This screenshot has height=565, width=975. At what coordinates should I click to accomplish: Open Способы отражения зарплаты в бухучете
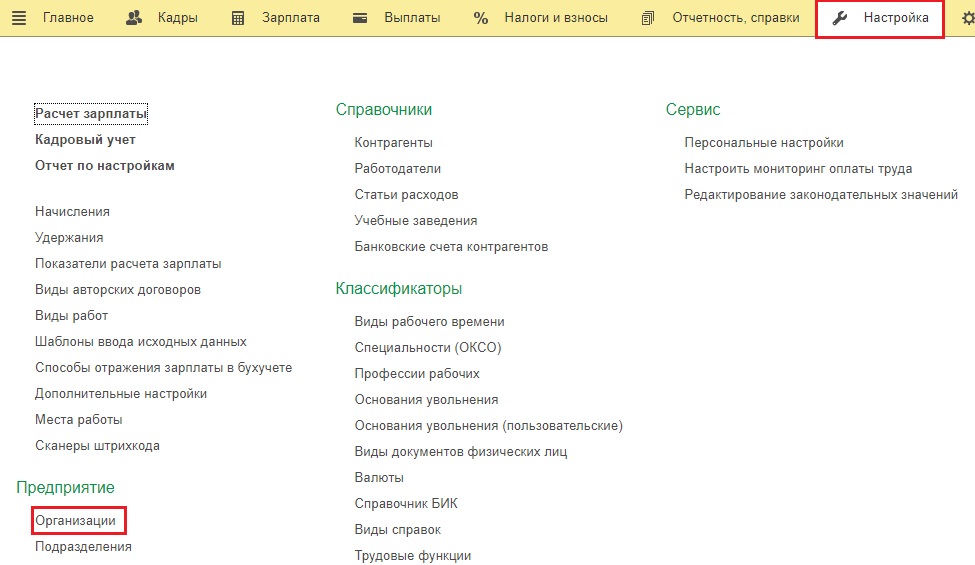(164, 368)
